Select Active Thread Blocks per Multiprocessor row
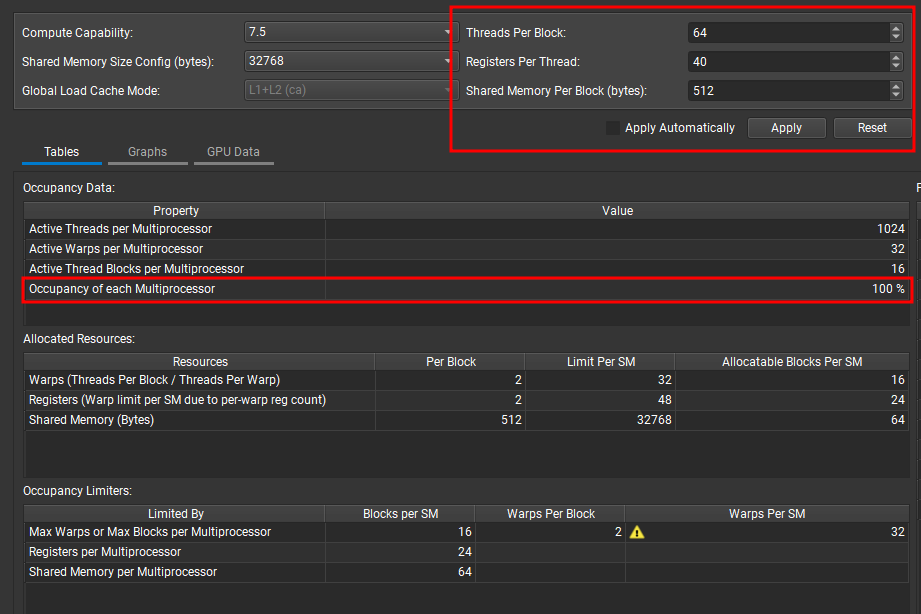Viewport: 921px width, 614px height. point(467,269)
